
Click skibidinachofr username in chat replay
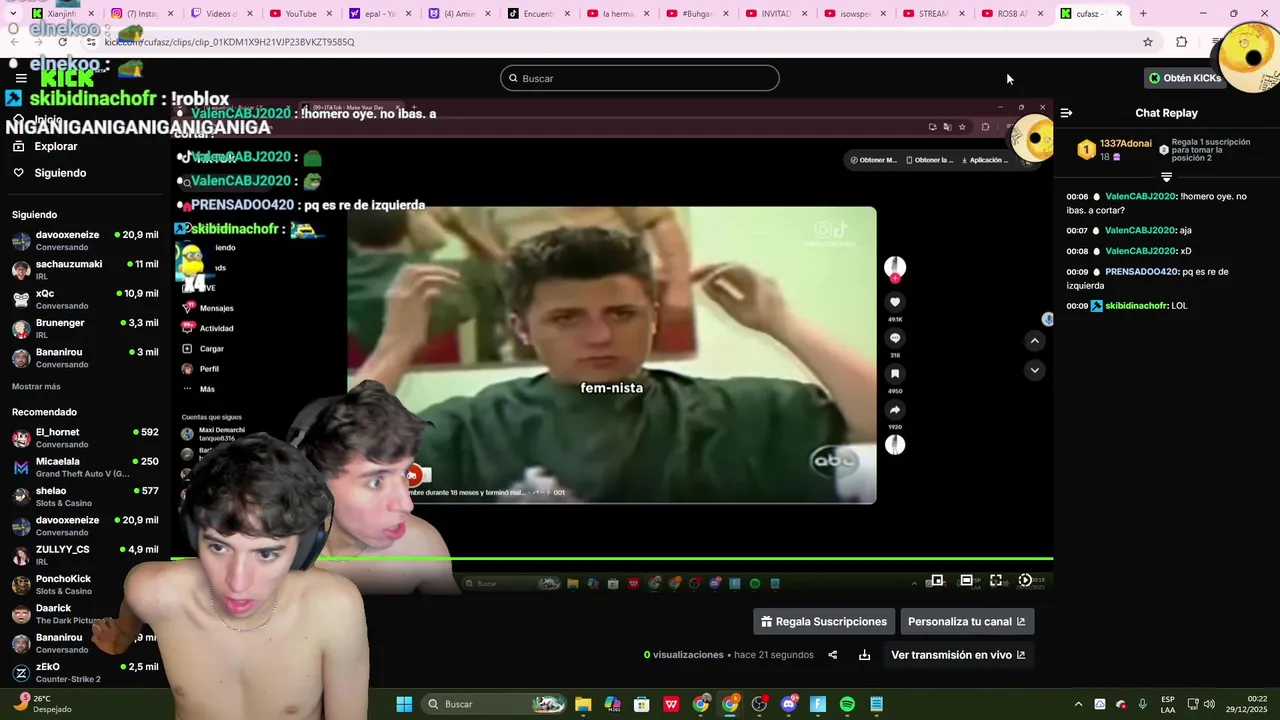coord(1137,306)
